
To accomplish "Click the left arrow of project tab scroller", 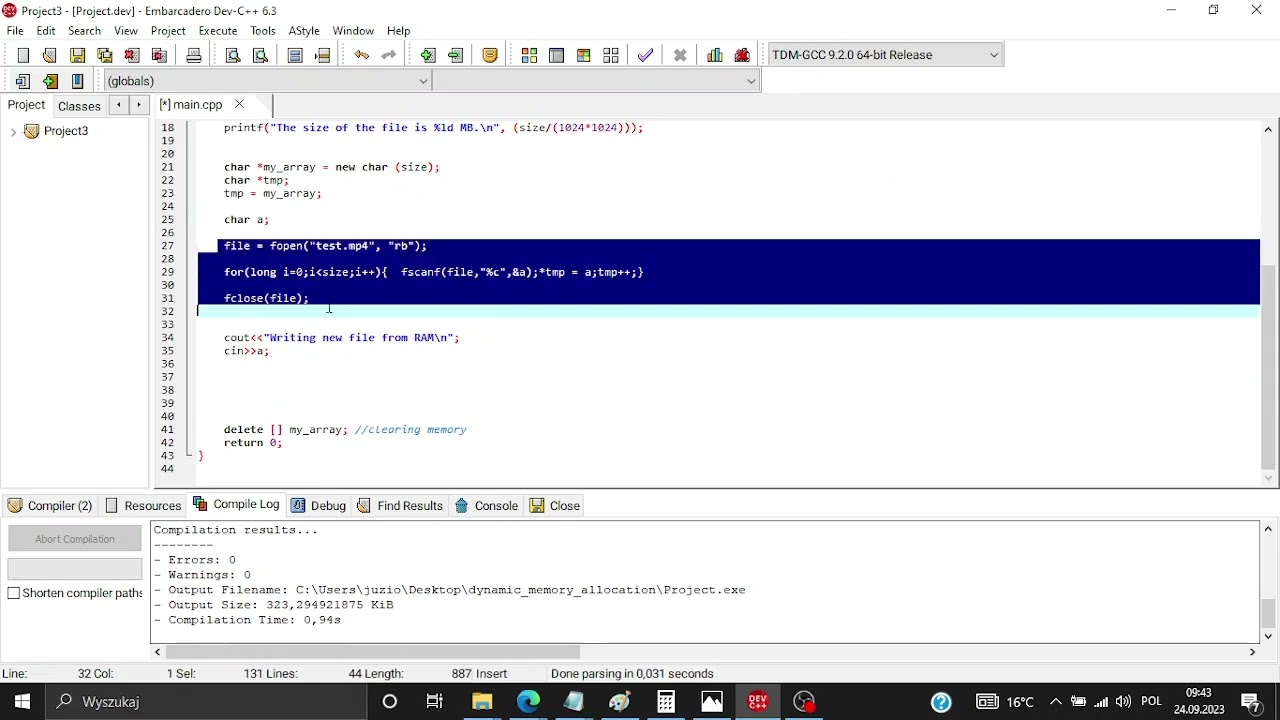I will 118,104.
